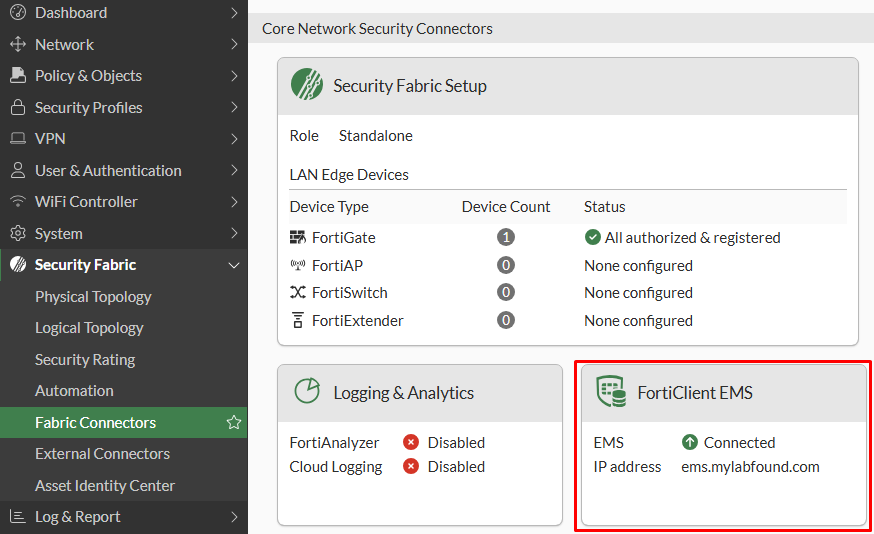The width and height of the screenshot is (874, 534).
Task: Expand Security Profiles chevron
Action: [x=234, y=107]
